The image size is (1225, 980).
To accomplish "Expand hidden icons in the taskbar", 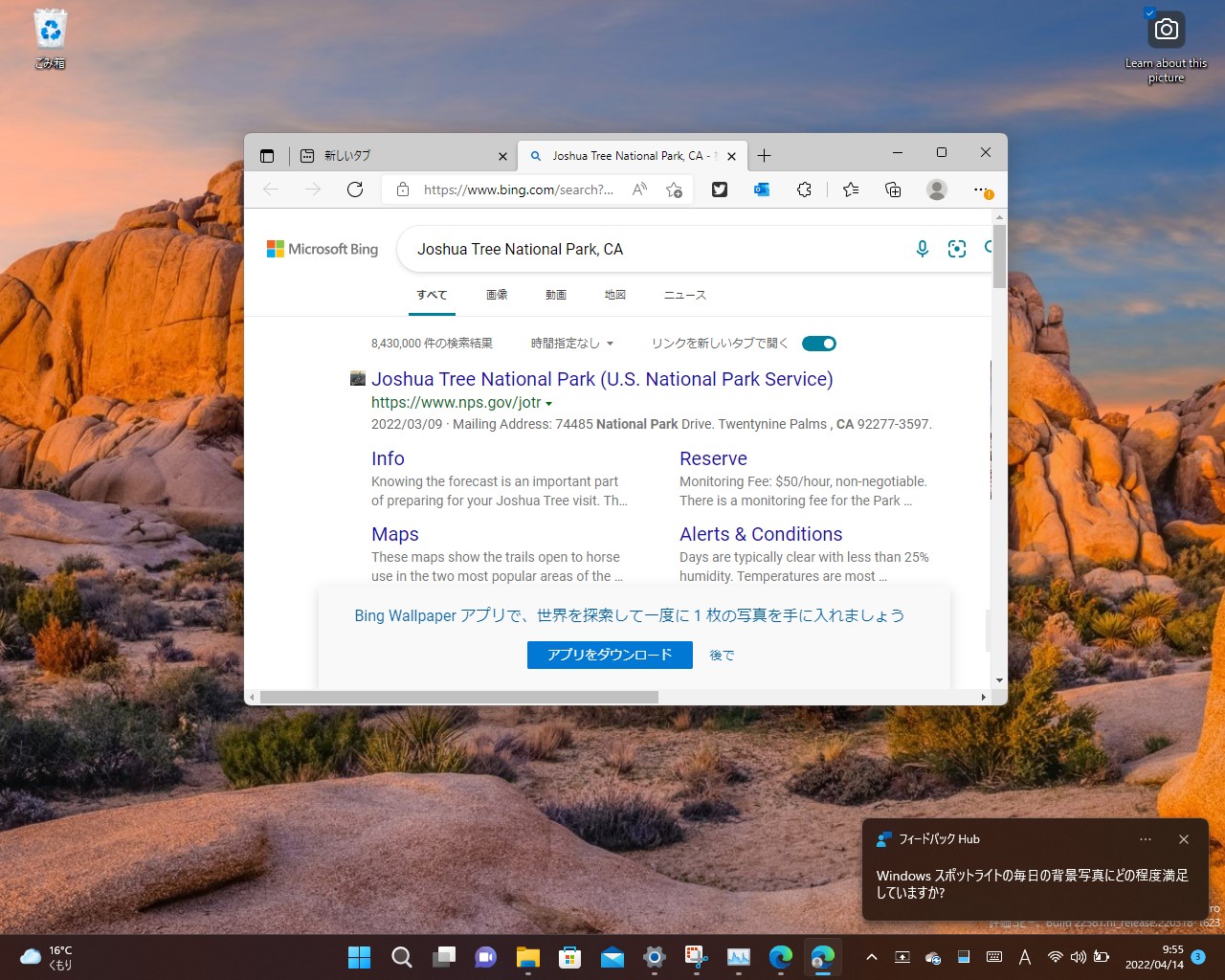I will [x=871, y=956].
